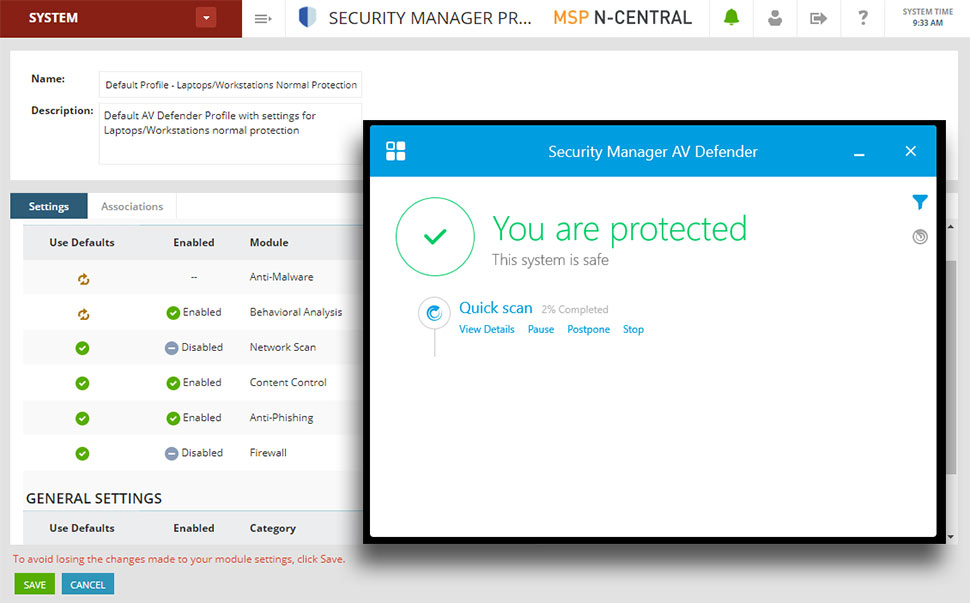Screen dimensions: 970x603
Task: Open notifications bell icon
Action: (731, 17)
